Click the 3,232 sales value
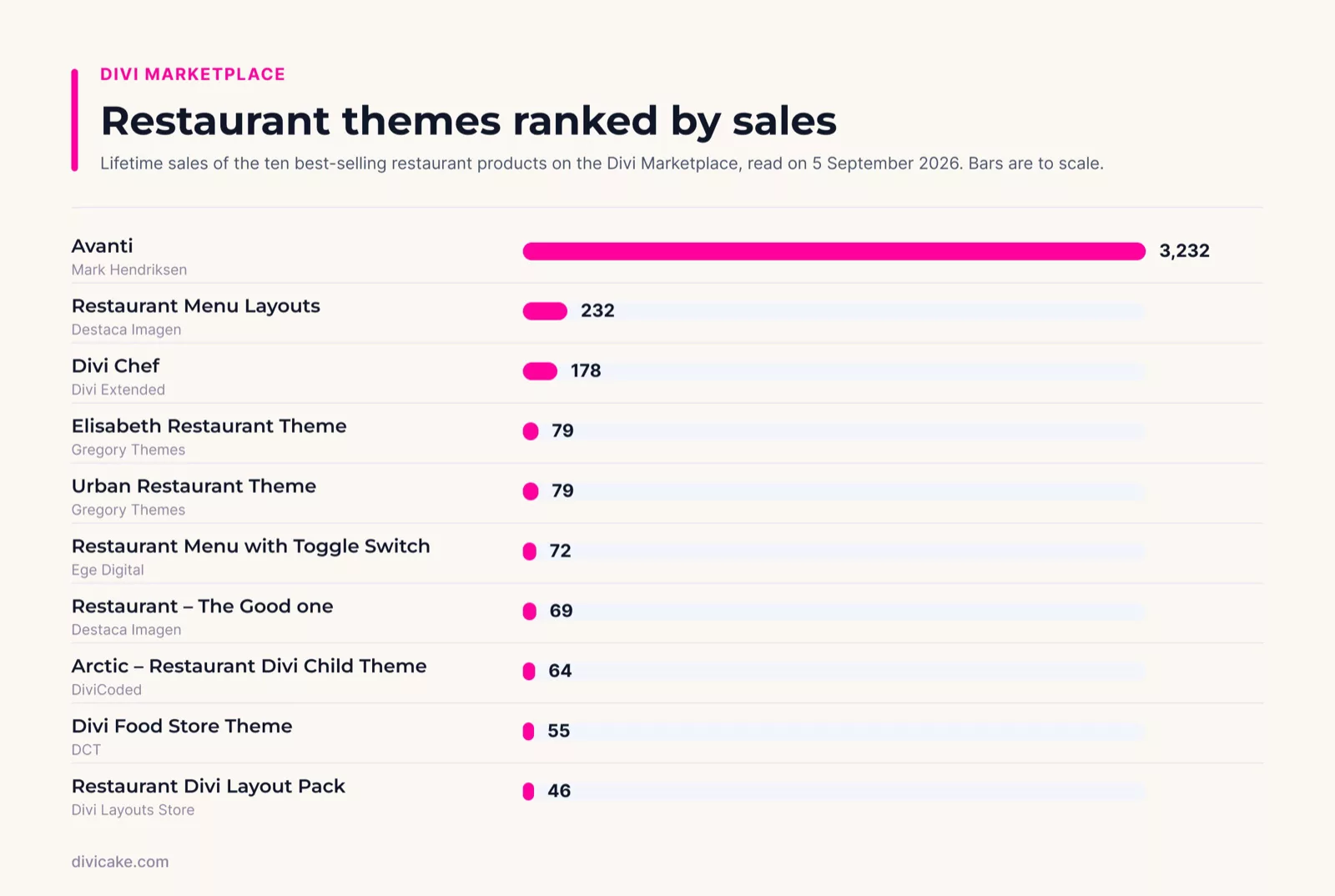The width and height of the screenshot is (1335, 896). coord(1184,251)
